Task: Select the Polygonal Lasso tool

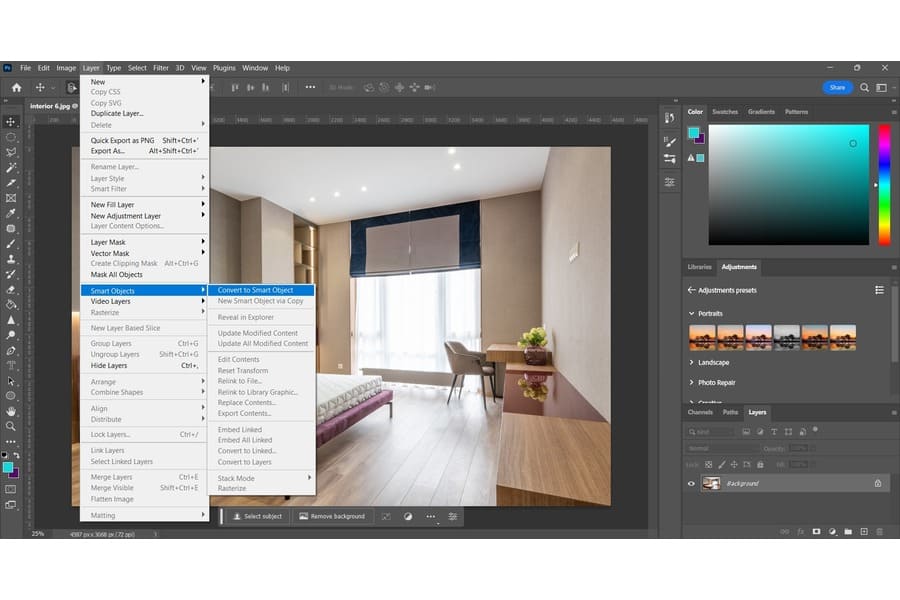Action: 10,153
